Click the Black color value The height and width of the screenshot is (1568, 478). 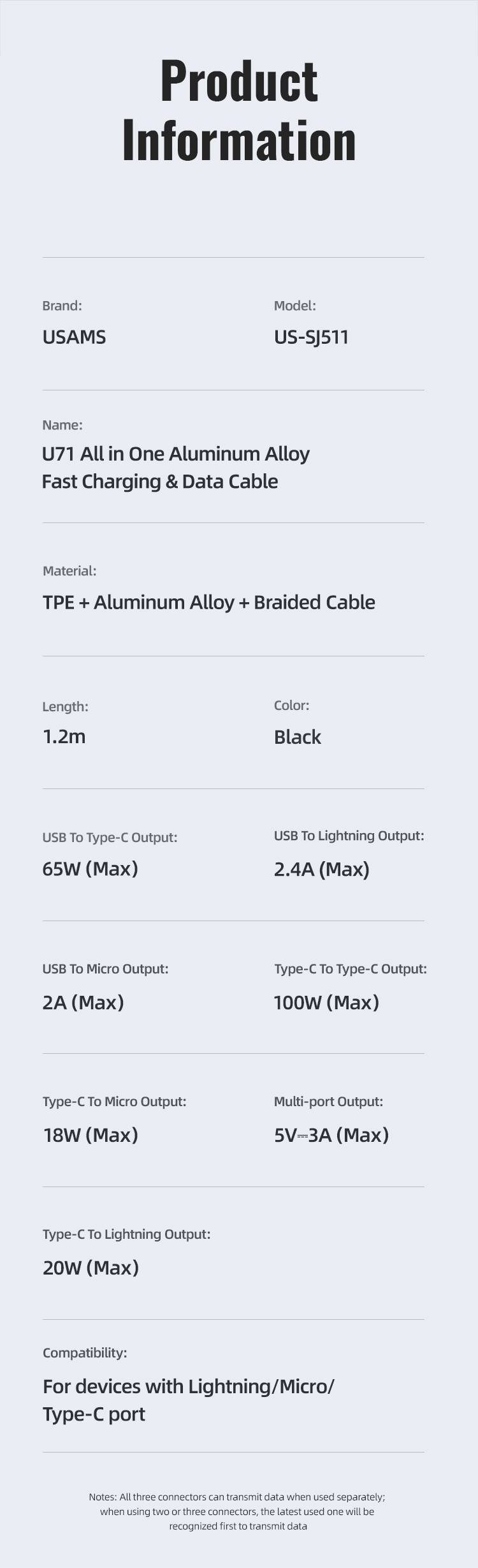tap(297, 737)
